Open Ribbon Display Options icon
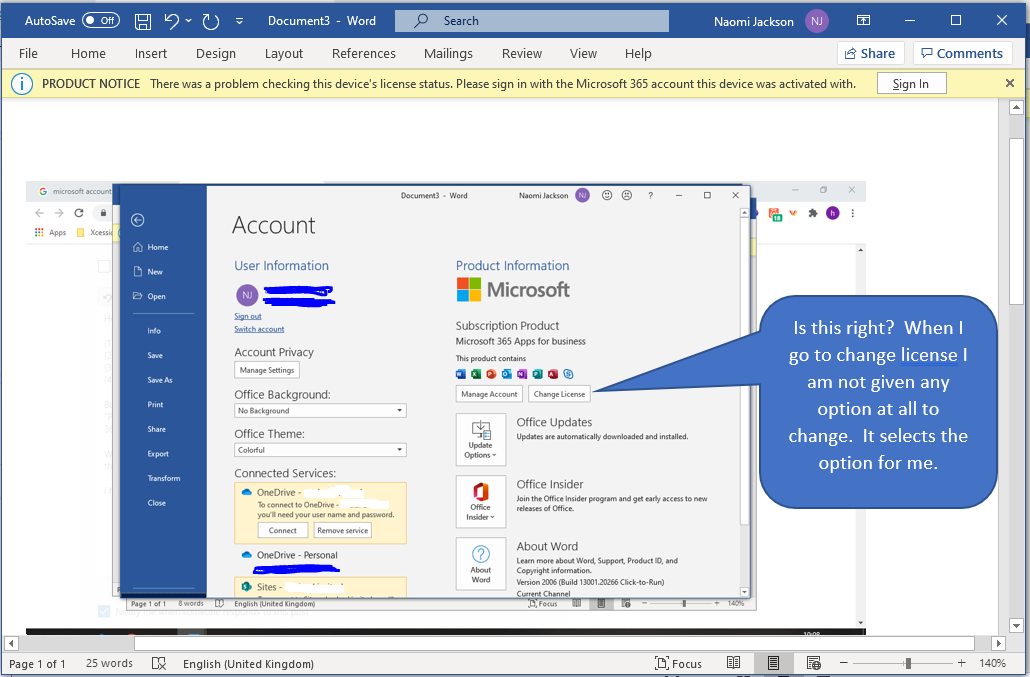Viewport: 1030px width, 677px height. pyautogui.click(x=863, y=20)
